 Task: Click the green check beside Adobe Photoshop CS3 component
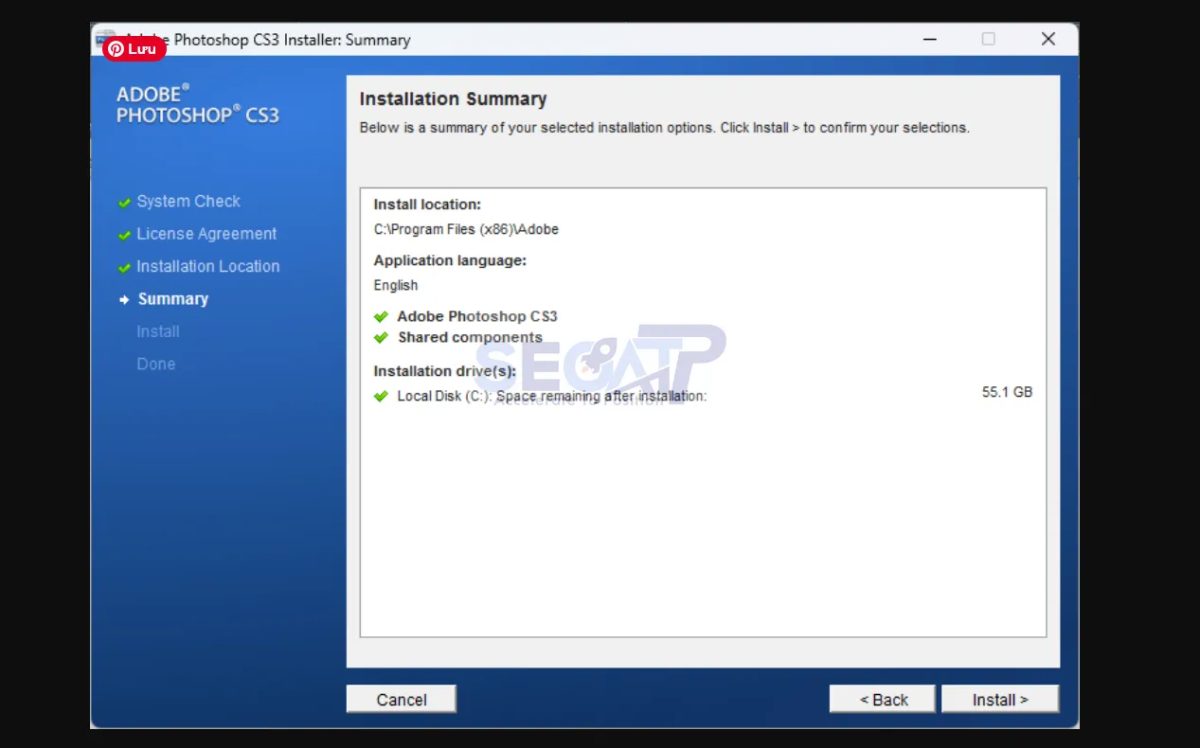point(381,317)
